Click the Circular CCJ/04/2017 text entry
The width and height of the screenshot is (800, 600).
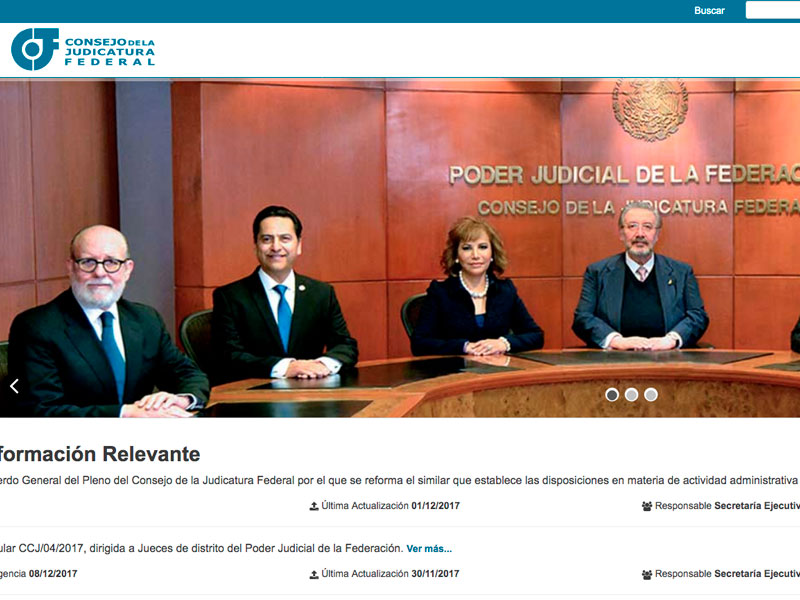(202, 548)
